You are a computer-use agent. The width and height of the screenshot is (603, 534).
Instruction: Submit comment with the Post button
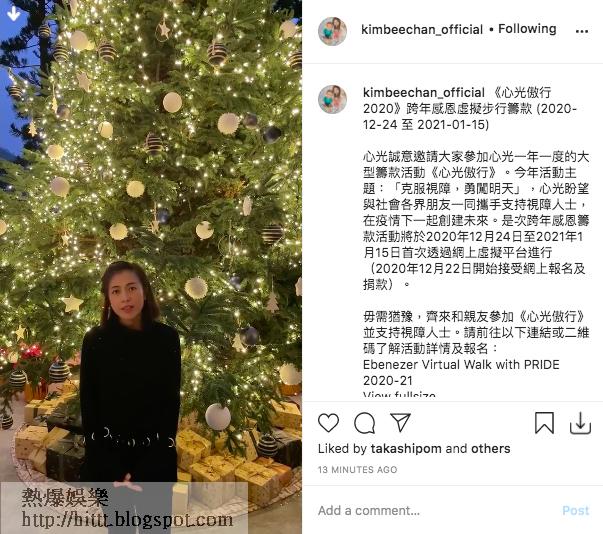click(x=575, y=510)
